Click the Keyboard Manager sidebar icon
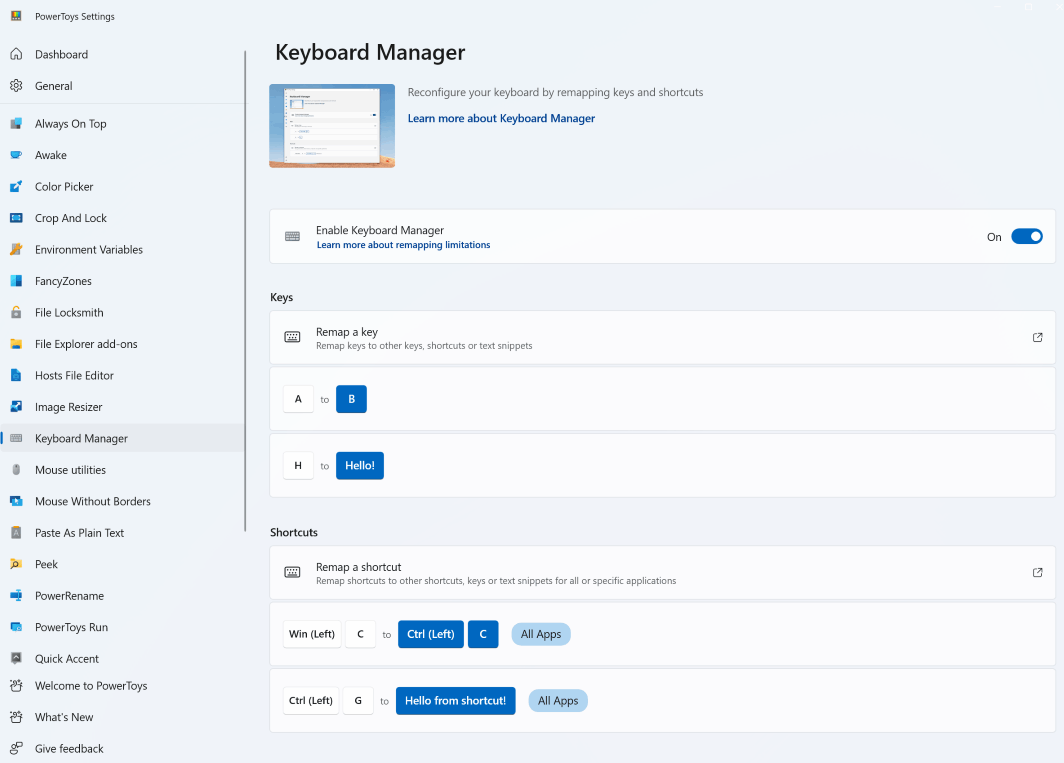The width and height of the screenshot is (1064, 763). click(16, 439)
